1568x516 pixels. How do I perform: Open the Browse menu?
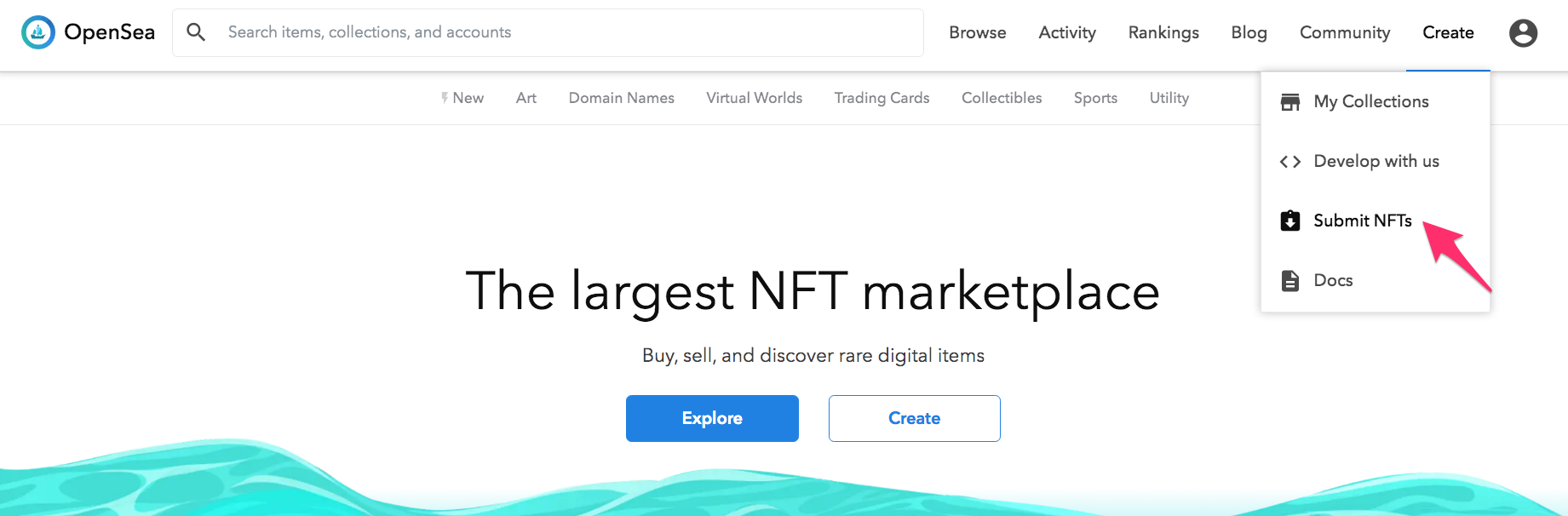pos(978,32)
